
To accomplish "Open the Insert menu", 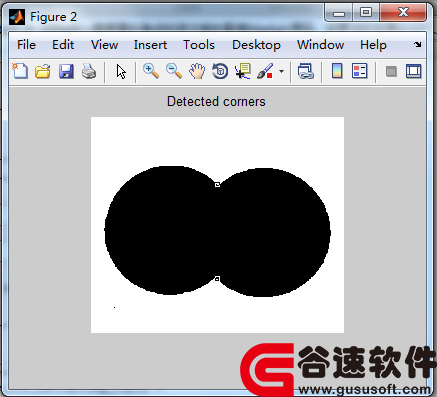I will (150, 45).
